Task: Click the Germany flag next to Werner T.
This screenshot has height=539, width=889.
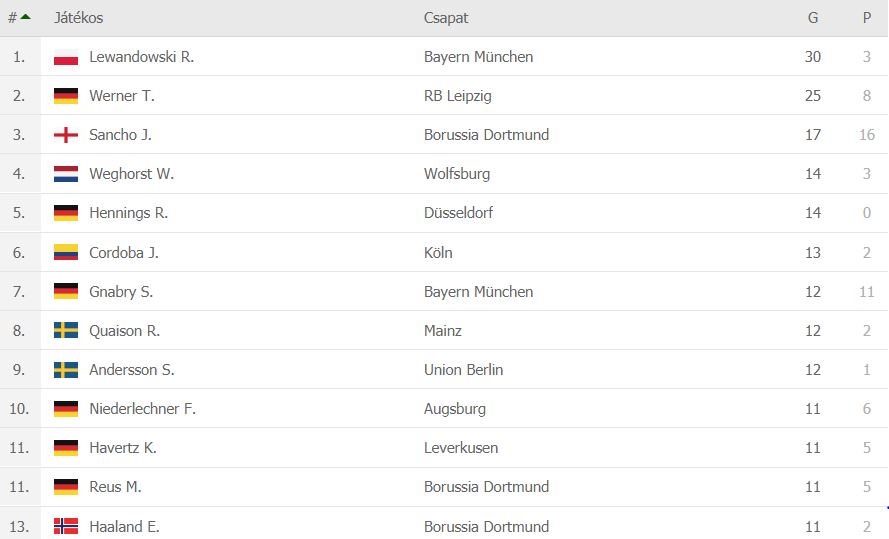Action: tap(66, 96)
